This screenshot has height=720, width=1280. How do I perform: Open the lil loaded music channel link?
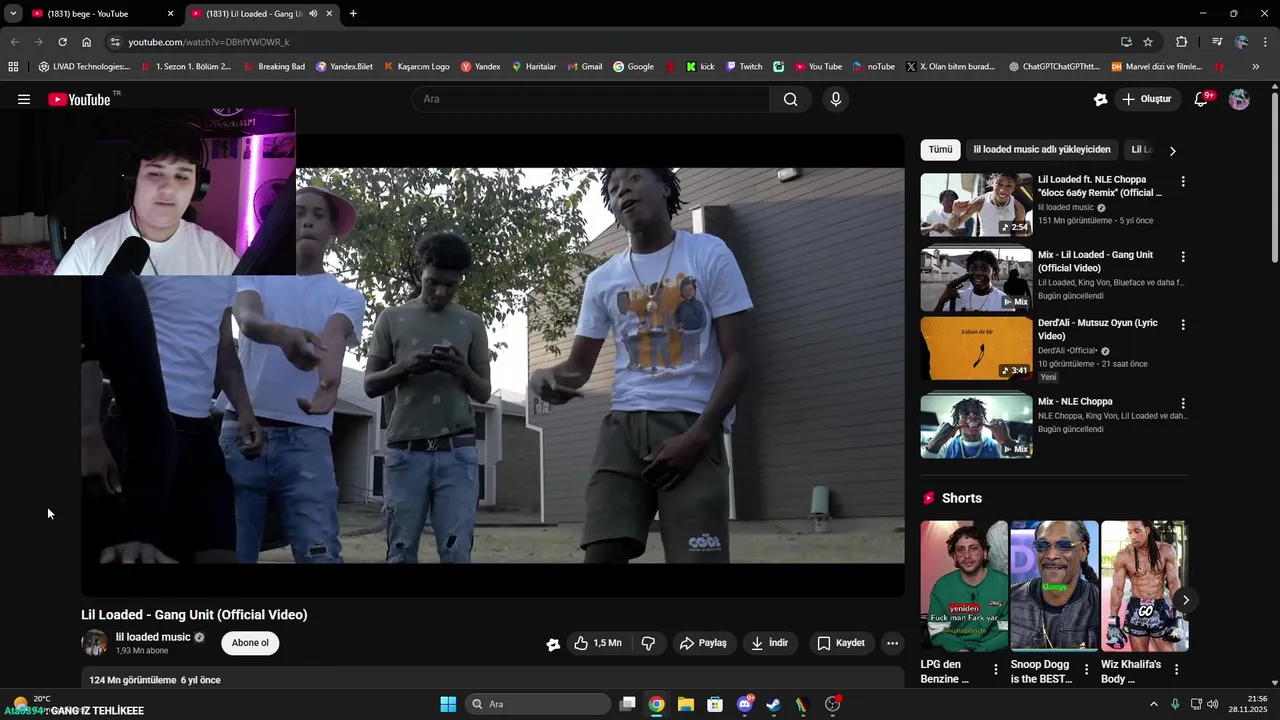tap(153, 637)
